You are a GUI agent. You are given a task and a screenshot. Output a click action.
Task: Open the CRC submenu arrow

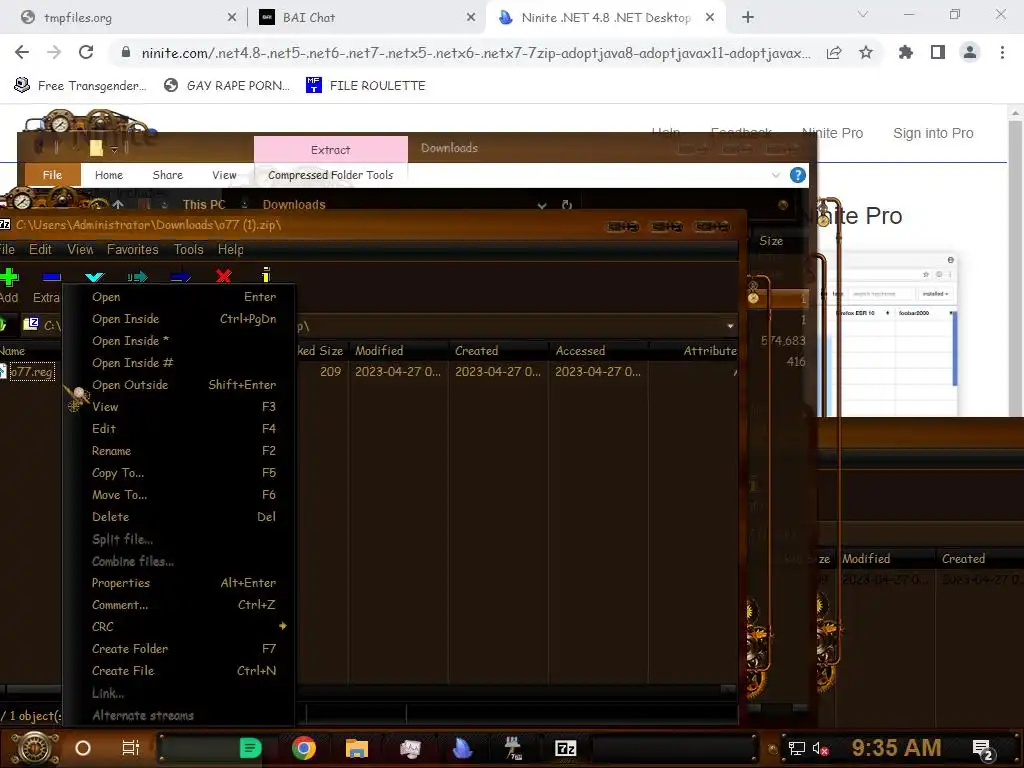click(283, 626)
